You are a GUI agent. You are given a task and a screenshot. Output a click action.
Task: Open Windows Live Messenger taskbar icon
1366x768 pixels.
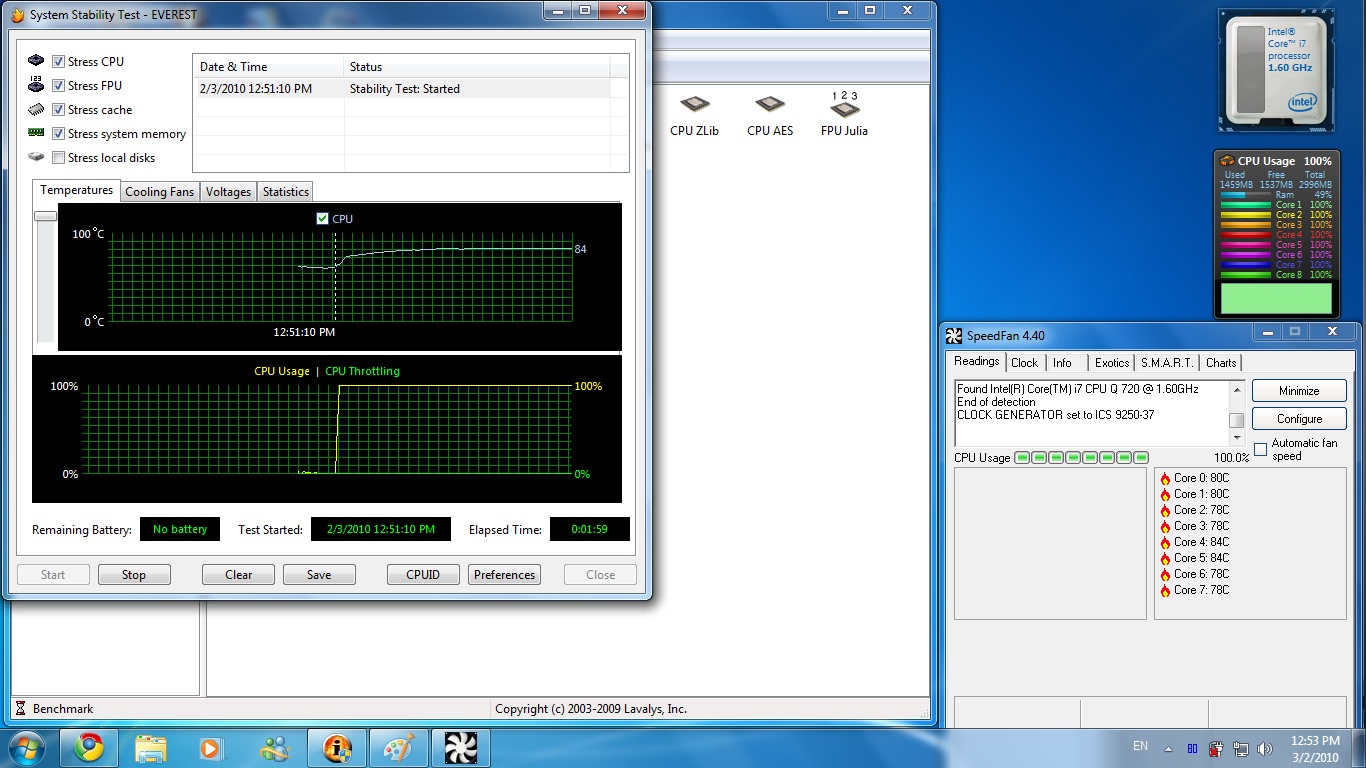273,748
